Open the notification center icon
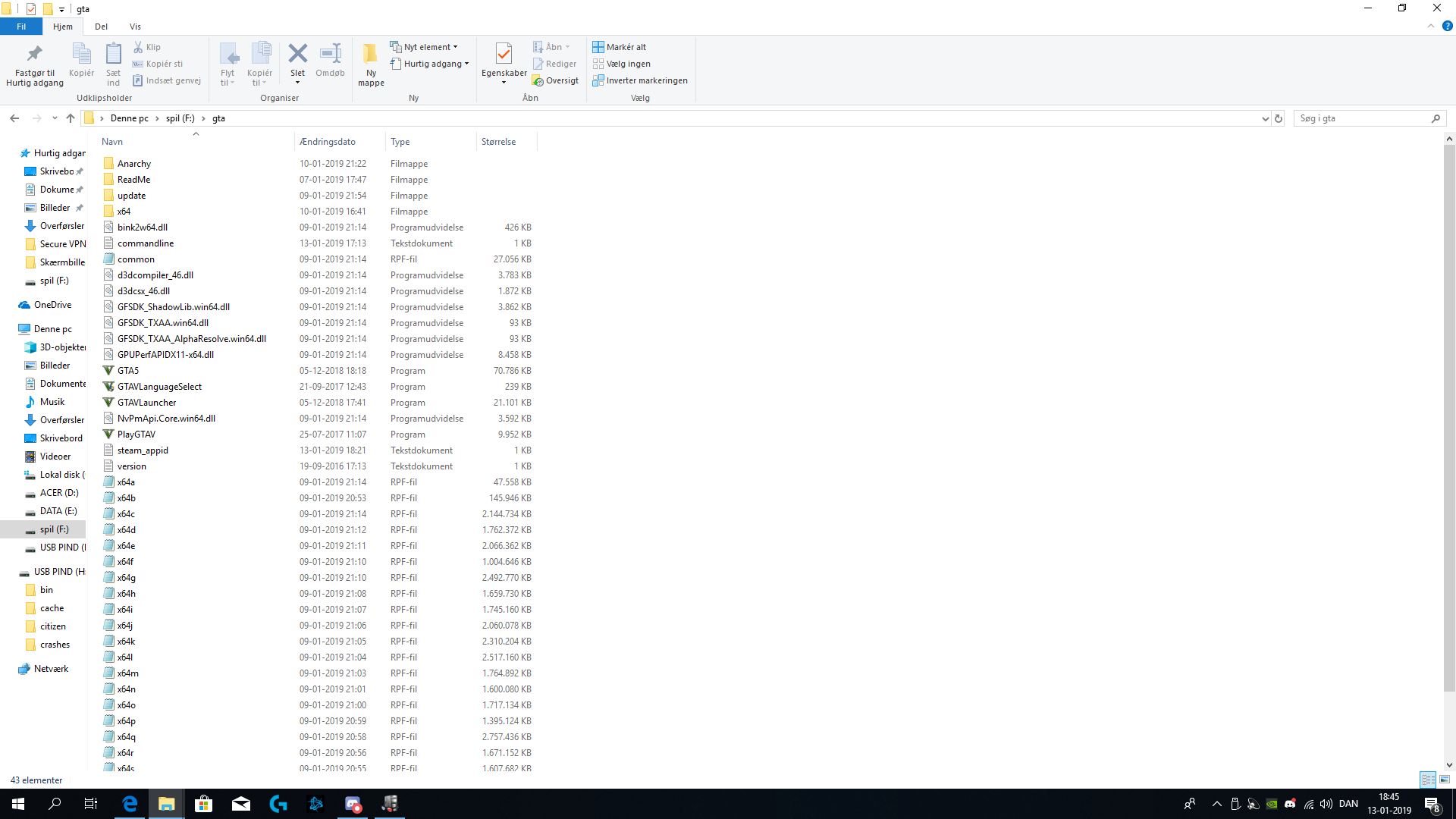 click(1432, 805)
